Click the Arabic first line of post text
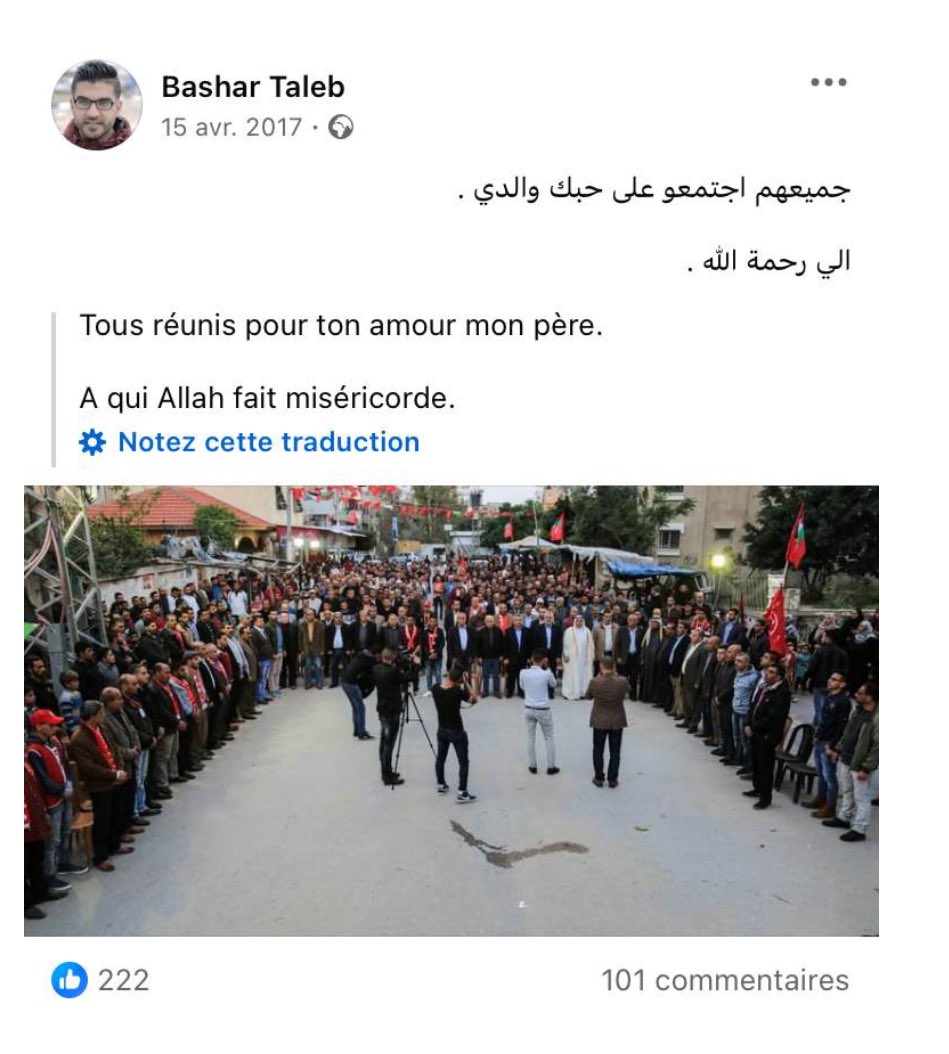 pyautogui.click(x=654, y=189)
